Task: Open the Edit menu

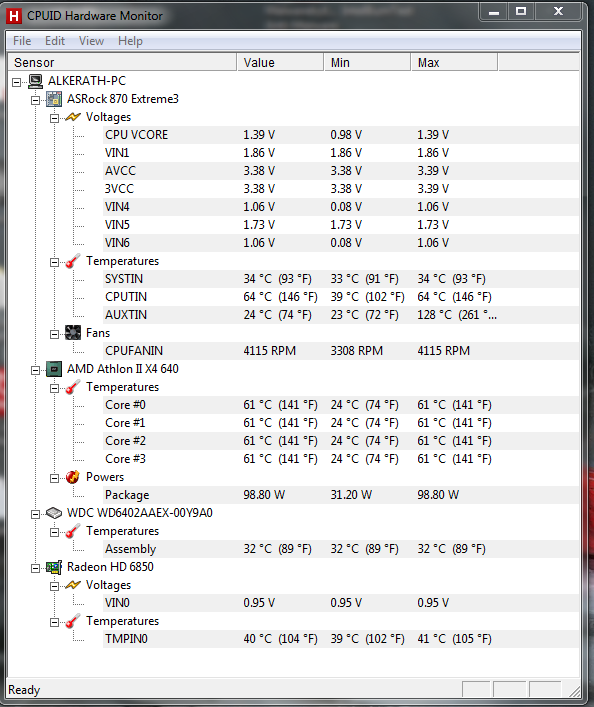Action: [x=55, y=41]
